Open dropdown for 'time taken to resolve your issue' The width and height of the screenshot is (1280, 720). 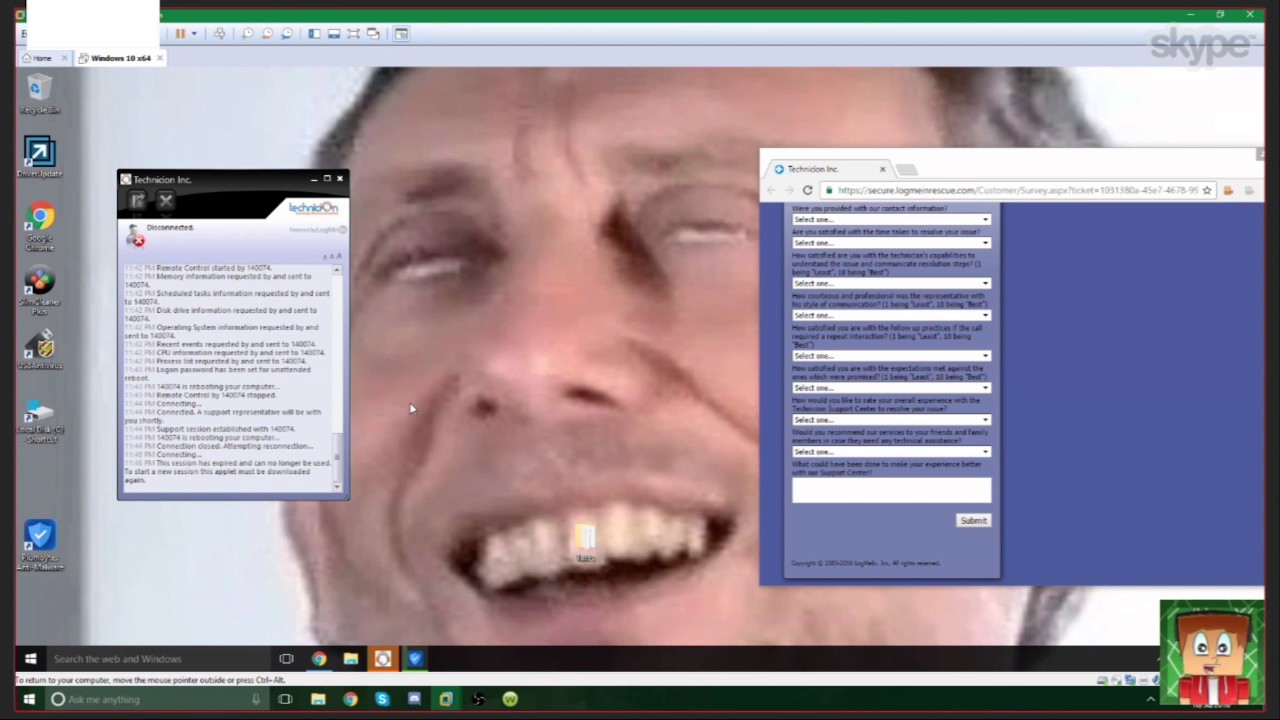pyautogui.click(x=891, y=243)
